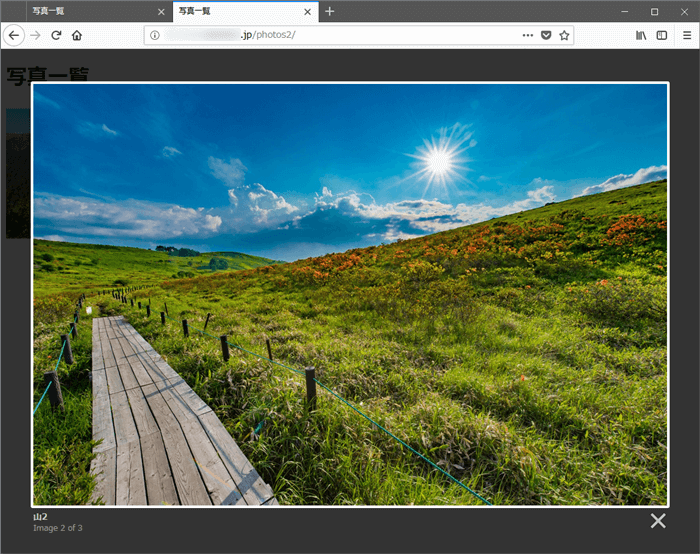This screenshot has height=554, width=700.
Task: Open a new tab with plus button
Action: (x=330, y=12)
